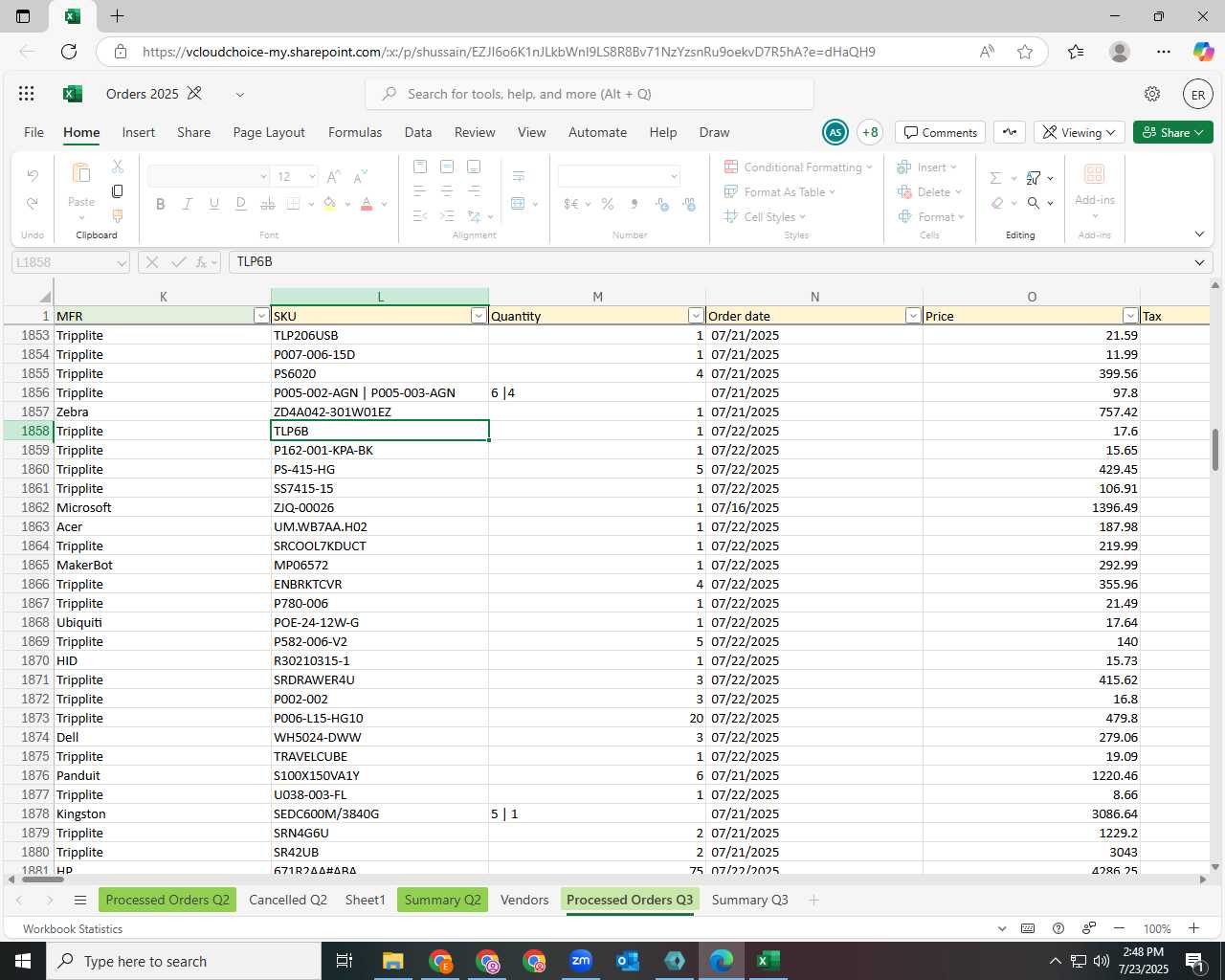Toggle Italic formatting
This screenshot has width=1225, height=980.
187,204
